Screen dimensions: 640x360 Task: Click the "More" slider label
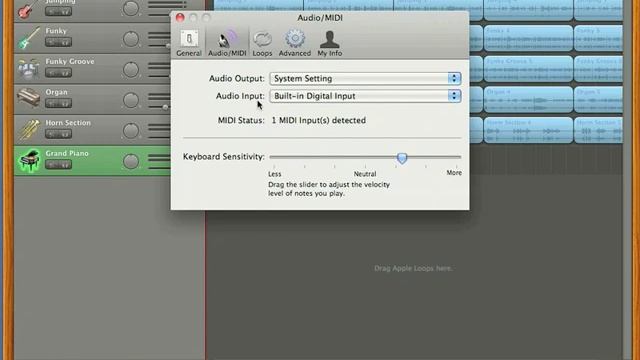point(454,173)
